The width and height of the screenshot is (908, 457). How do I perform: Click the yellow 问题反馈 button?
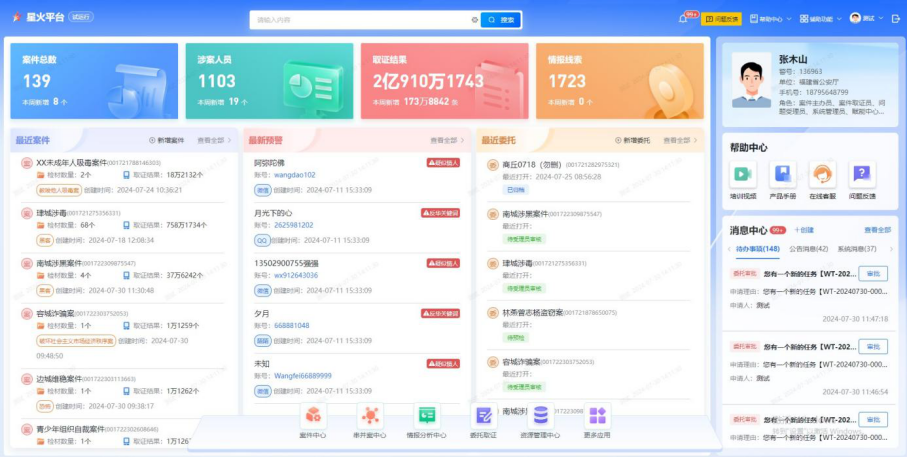tap(721, 19)
